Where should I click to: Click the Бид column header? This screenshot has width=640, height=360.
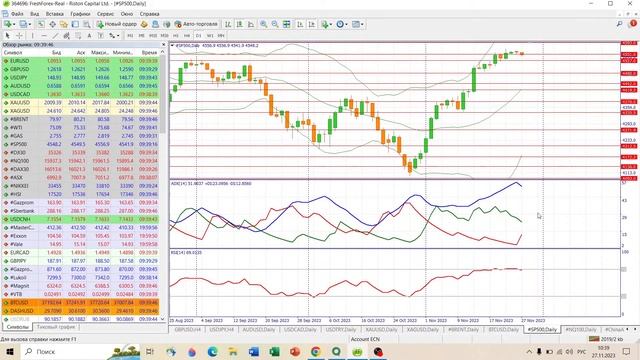[x=56, y=52]
